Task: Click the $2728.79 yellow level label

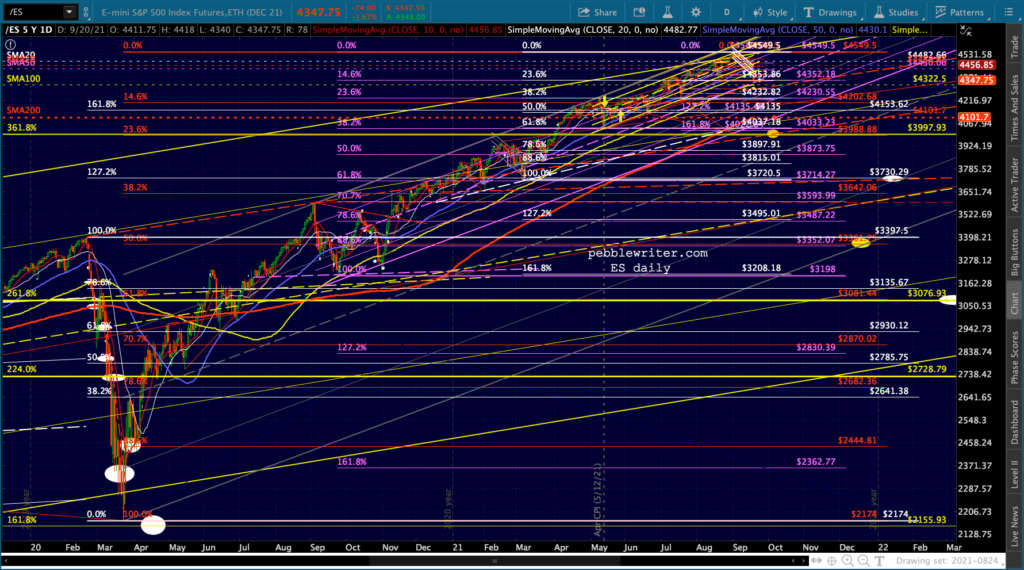Action: pyautogui.click(x=927, y=369)
